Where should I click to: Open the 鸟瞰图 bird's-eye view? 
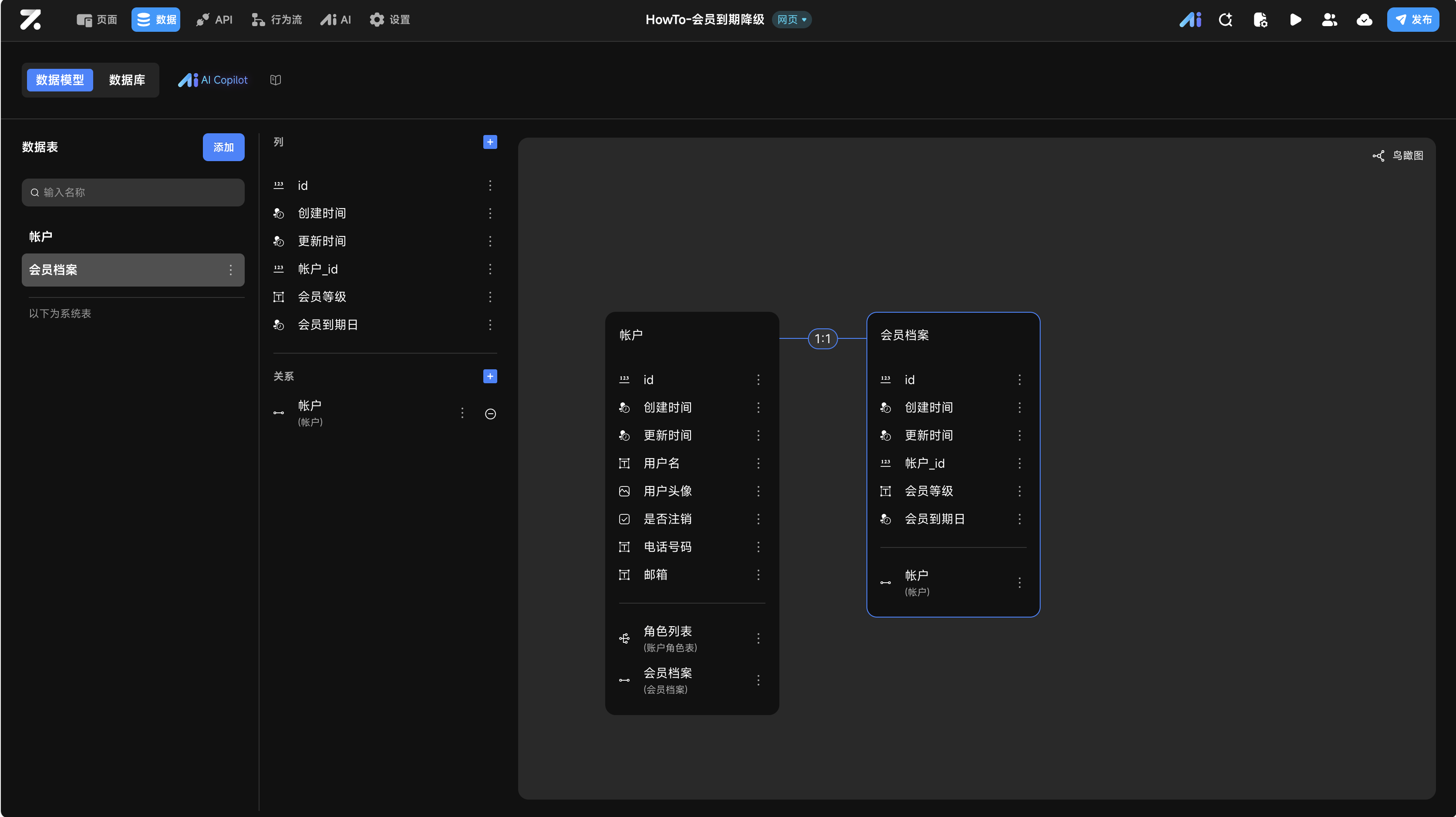click(x=1399, y=155)
